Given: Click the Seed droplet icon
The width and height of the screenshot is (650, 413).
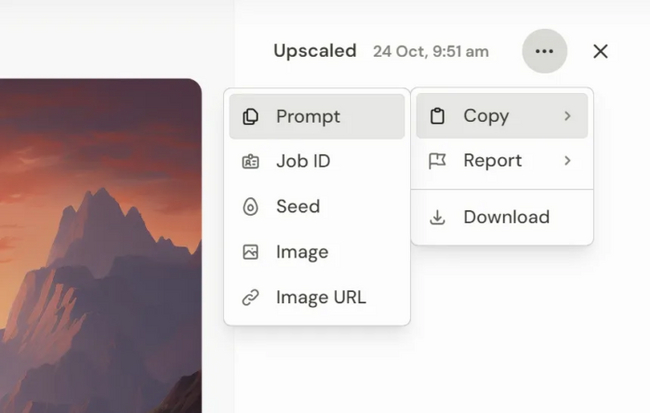Looking at the screenshot, I should (251, 207).
